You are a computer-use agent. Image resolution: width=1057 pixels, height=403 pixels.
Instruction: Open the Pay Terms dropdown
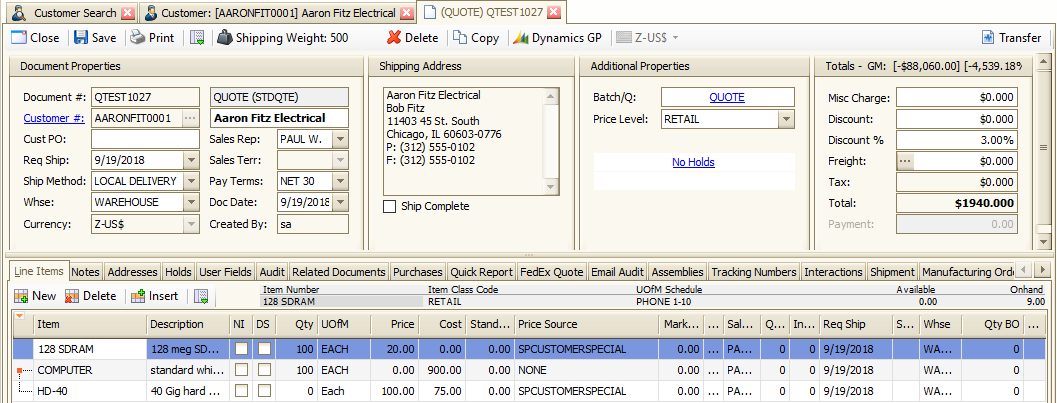339,181
